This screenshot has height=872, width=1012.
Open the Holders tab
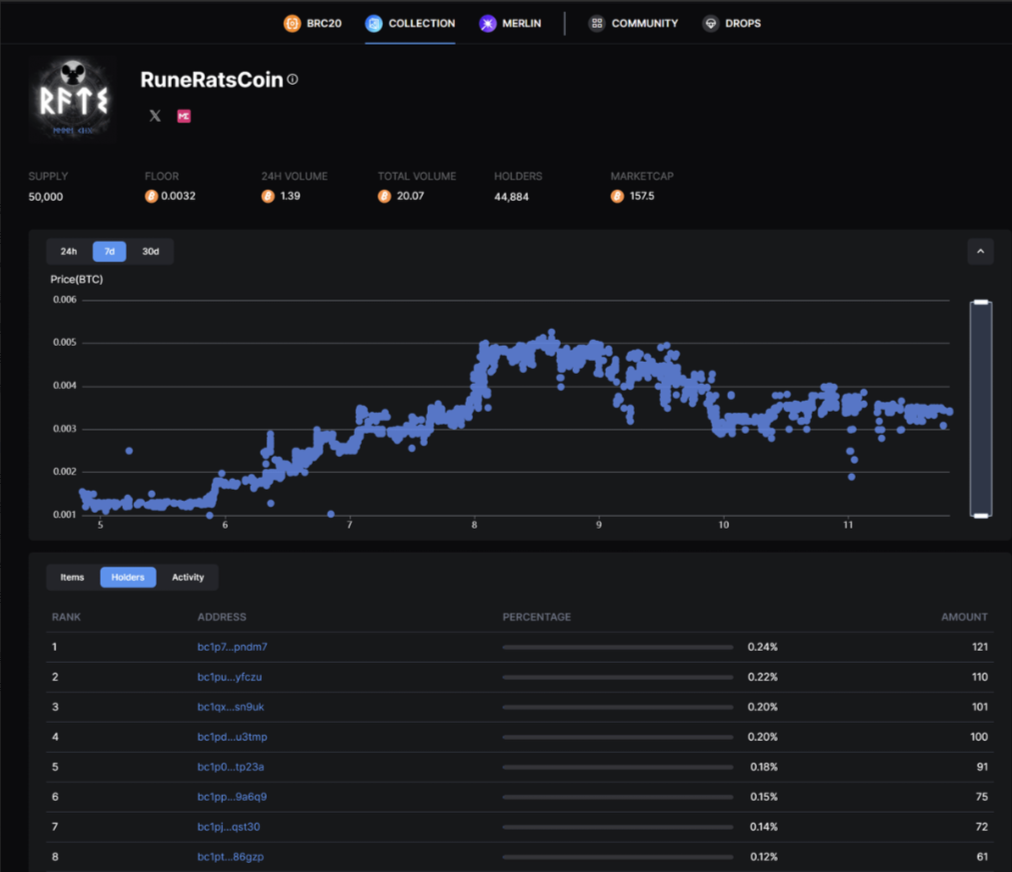click(x=128, y=577)
